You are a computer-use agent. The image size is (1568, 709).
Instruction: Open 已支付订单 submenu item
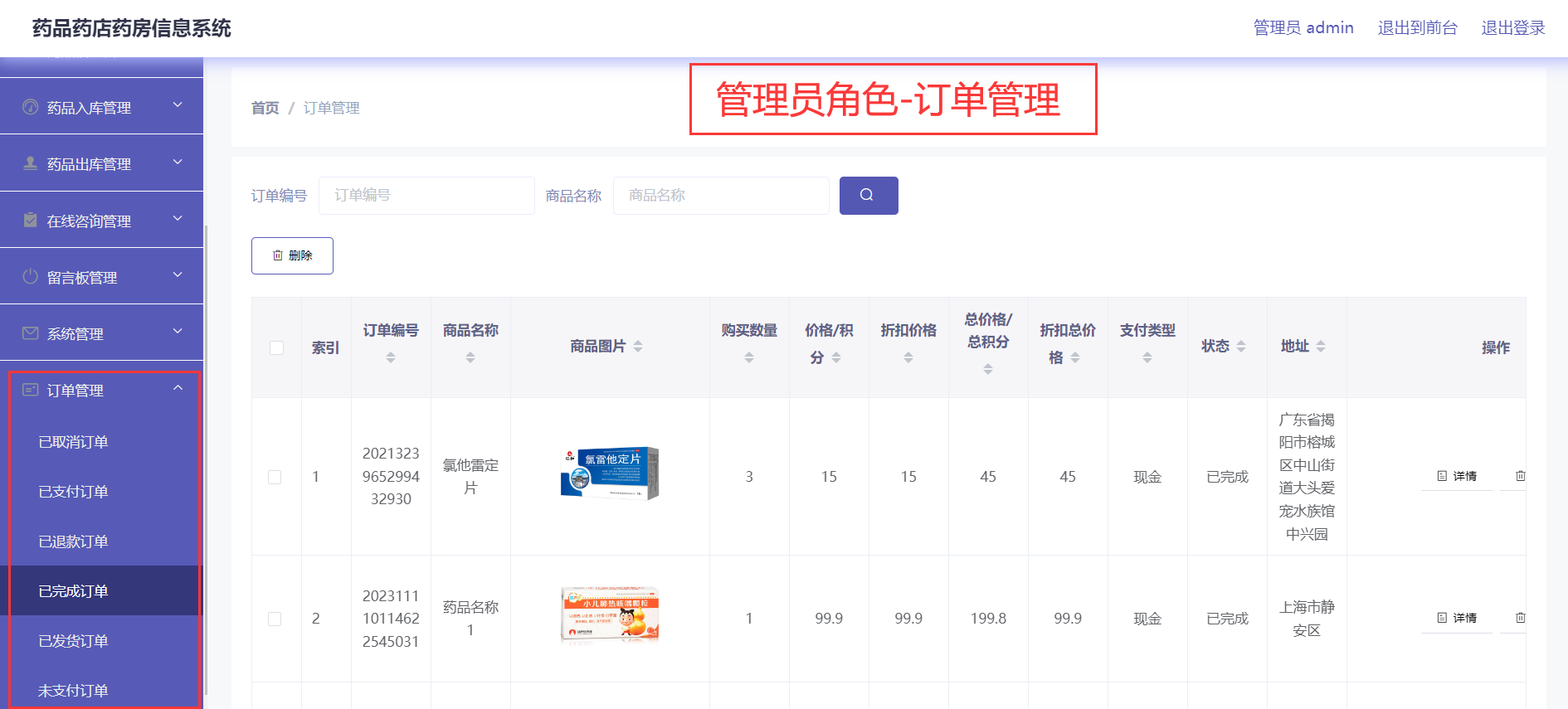pos(101,492)
